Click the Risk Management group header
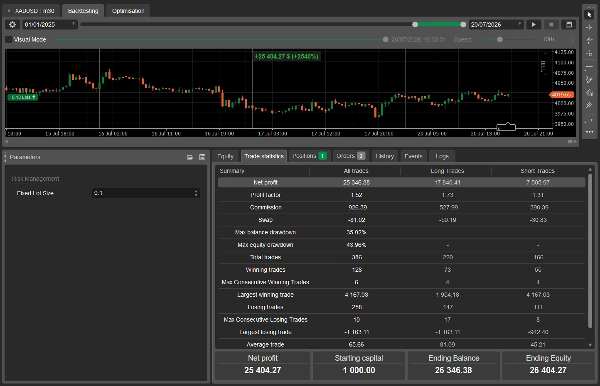The width and height of the screenshot is (600, 386). tap(35, 179)
